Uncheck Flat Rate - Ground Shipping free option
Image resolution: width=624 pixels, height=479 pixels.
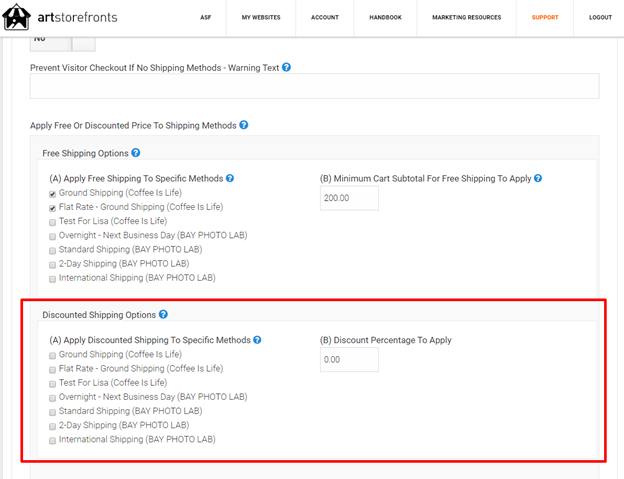pyautogui.click(x=53, y=207)
